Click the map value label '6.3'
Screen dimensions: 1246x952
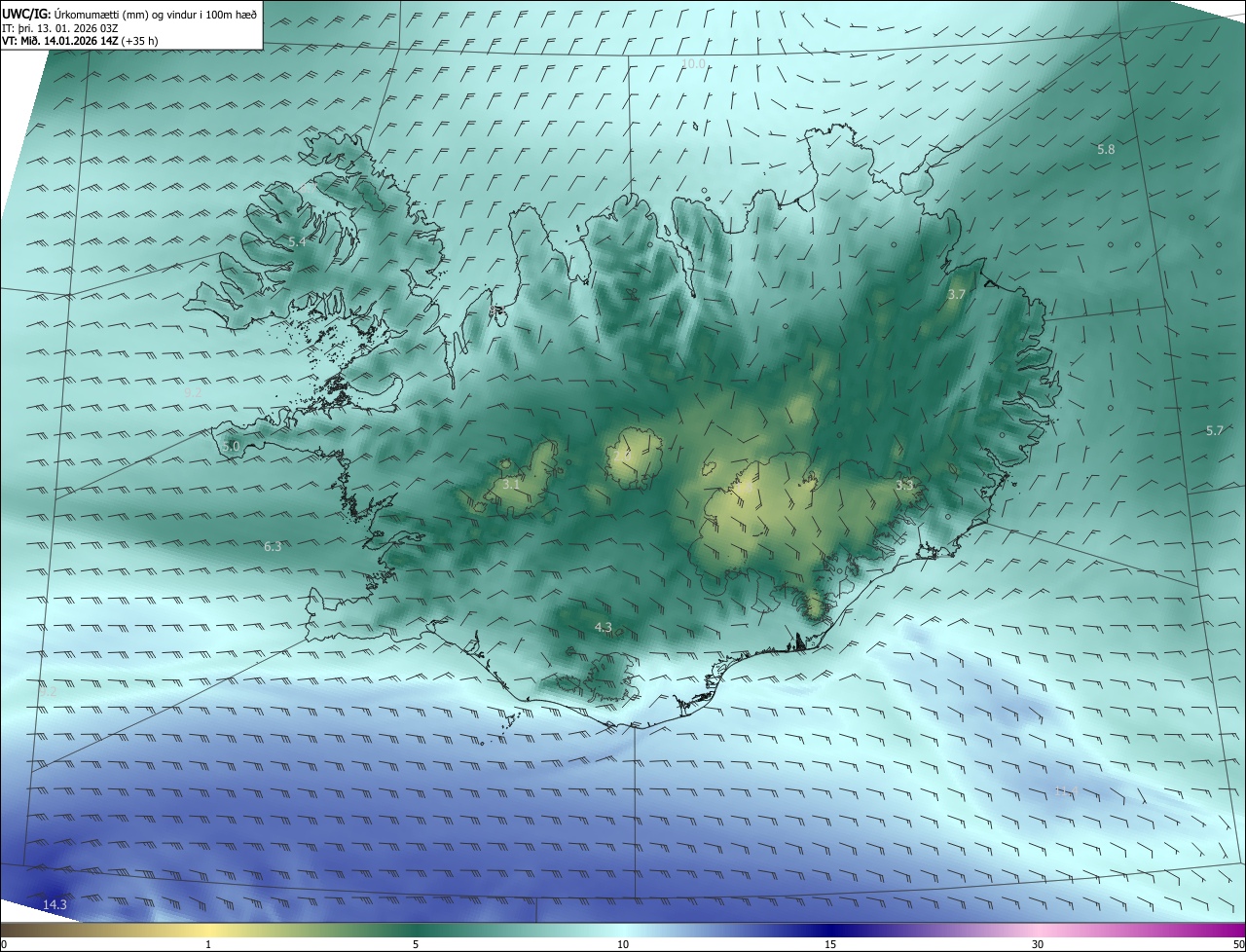coord(273,547)
